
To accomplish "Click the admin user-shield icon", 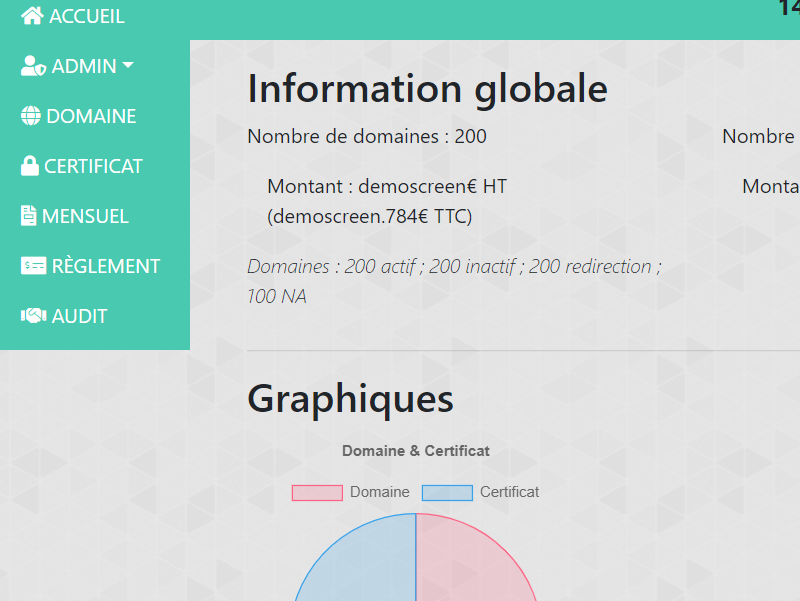I will 33,66.
